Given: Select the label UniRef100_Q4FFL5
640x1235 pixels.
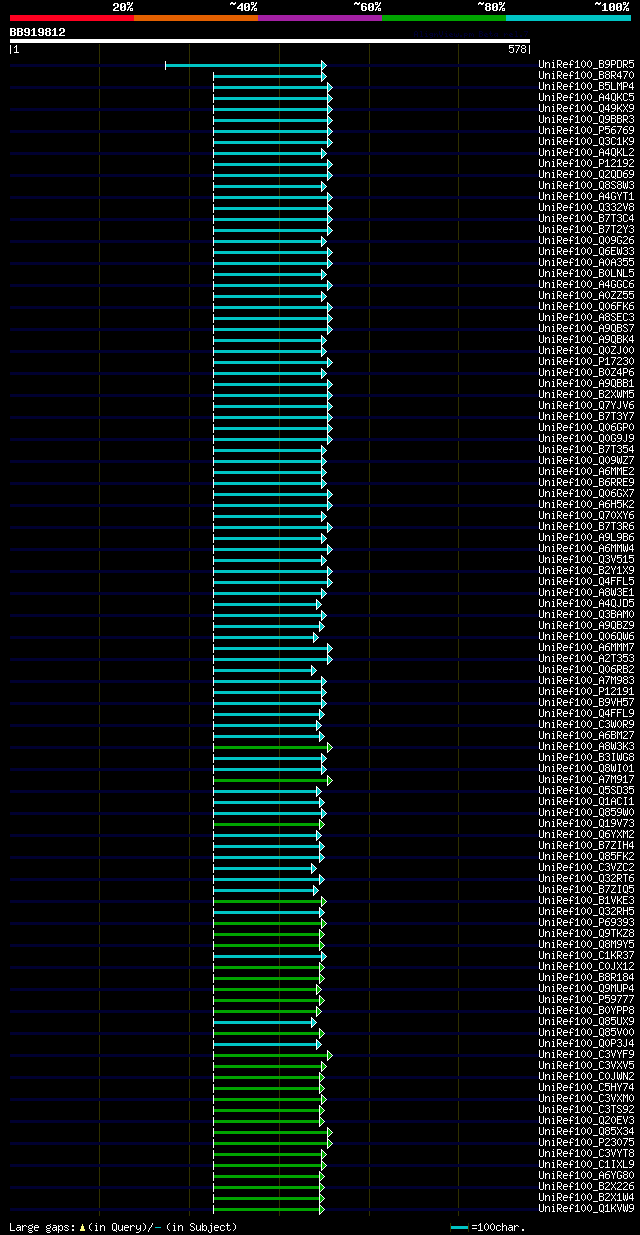Looking at the screenshot, I should [x=586, y=581].
